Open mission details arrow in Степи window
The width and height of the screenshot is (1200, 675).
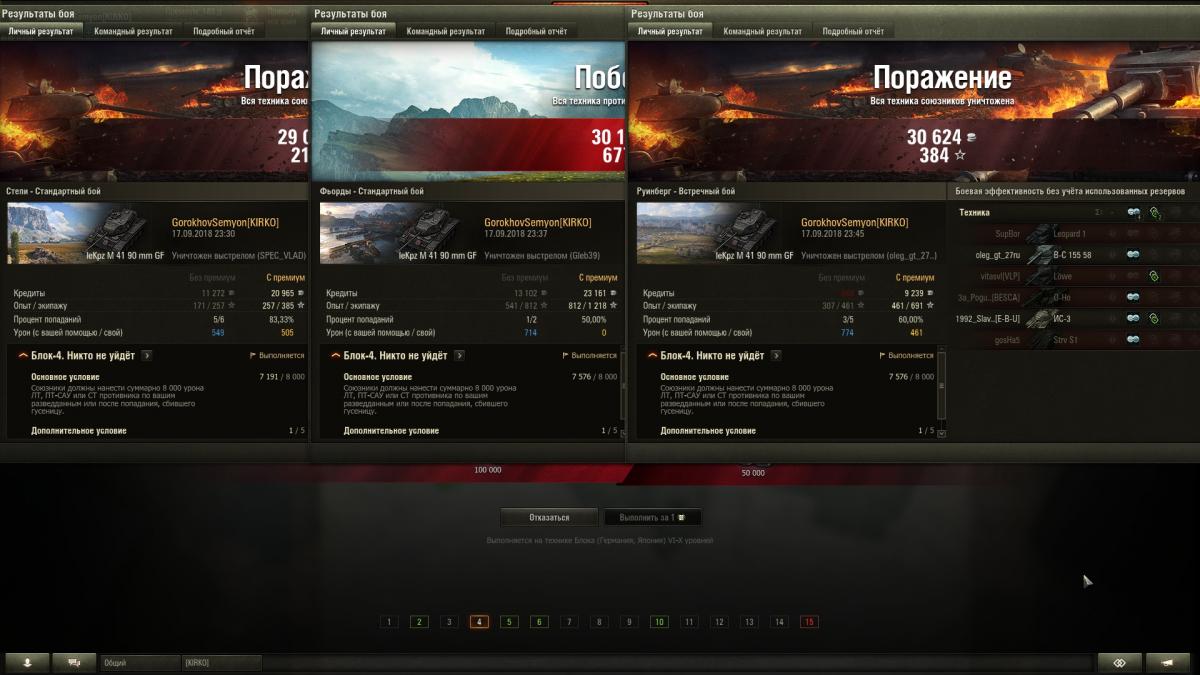[x=147, y=355]
